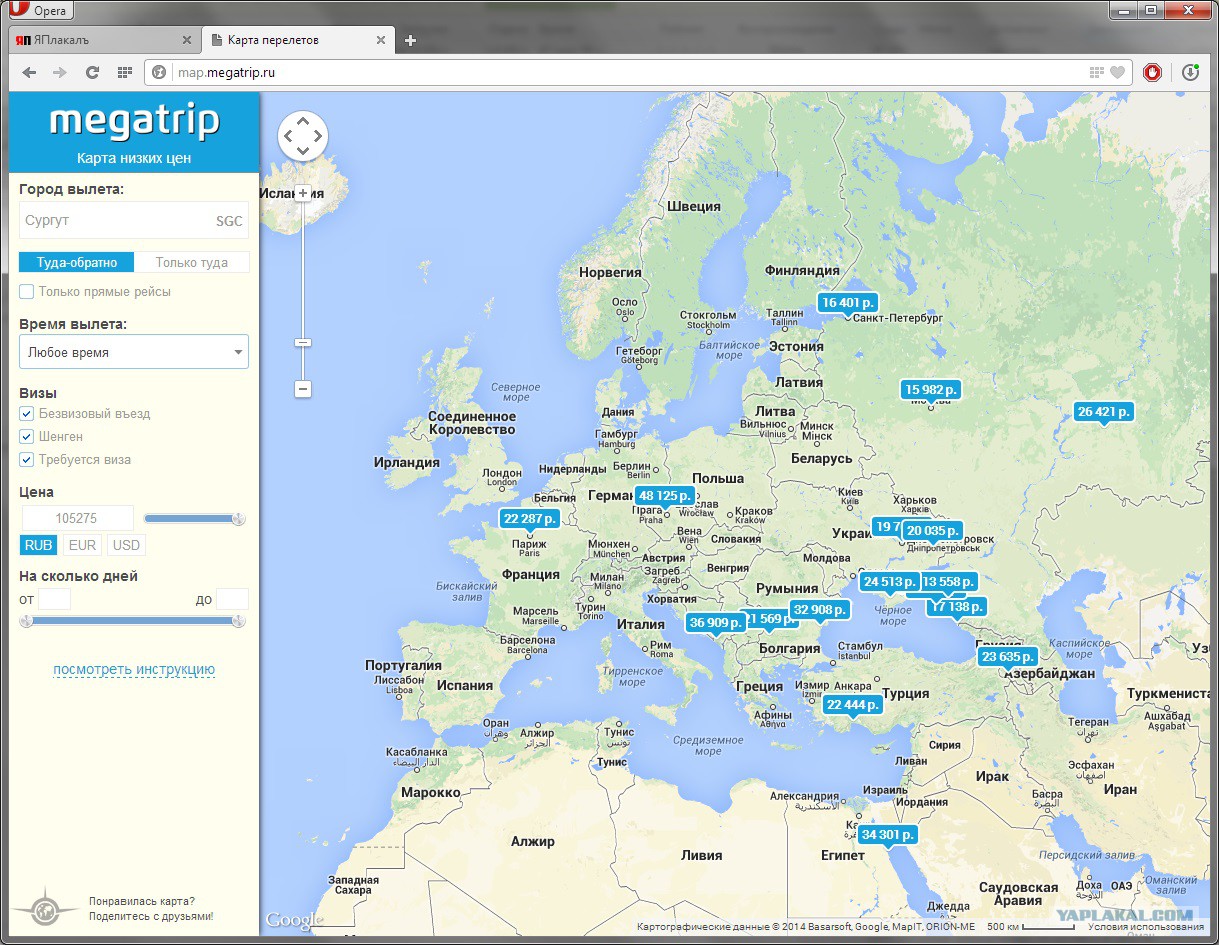Select the 22 444 р. Turkey price marker
Image resolution: width=1219 pixels, height=945 pixels.
(x=853, y=704)
